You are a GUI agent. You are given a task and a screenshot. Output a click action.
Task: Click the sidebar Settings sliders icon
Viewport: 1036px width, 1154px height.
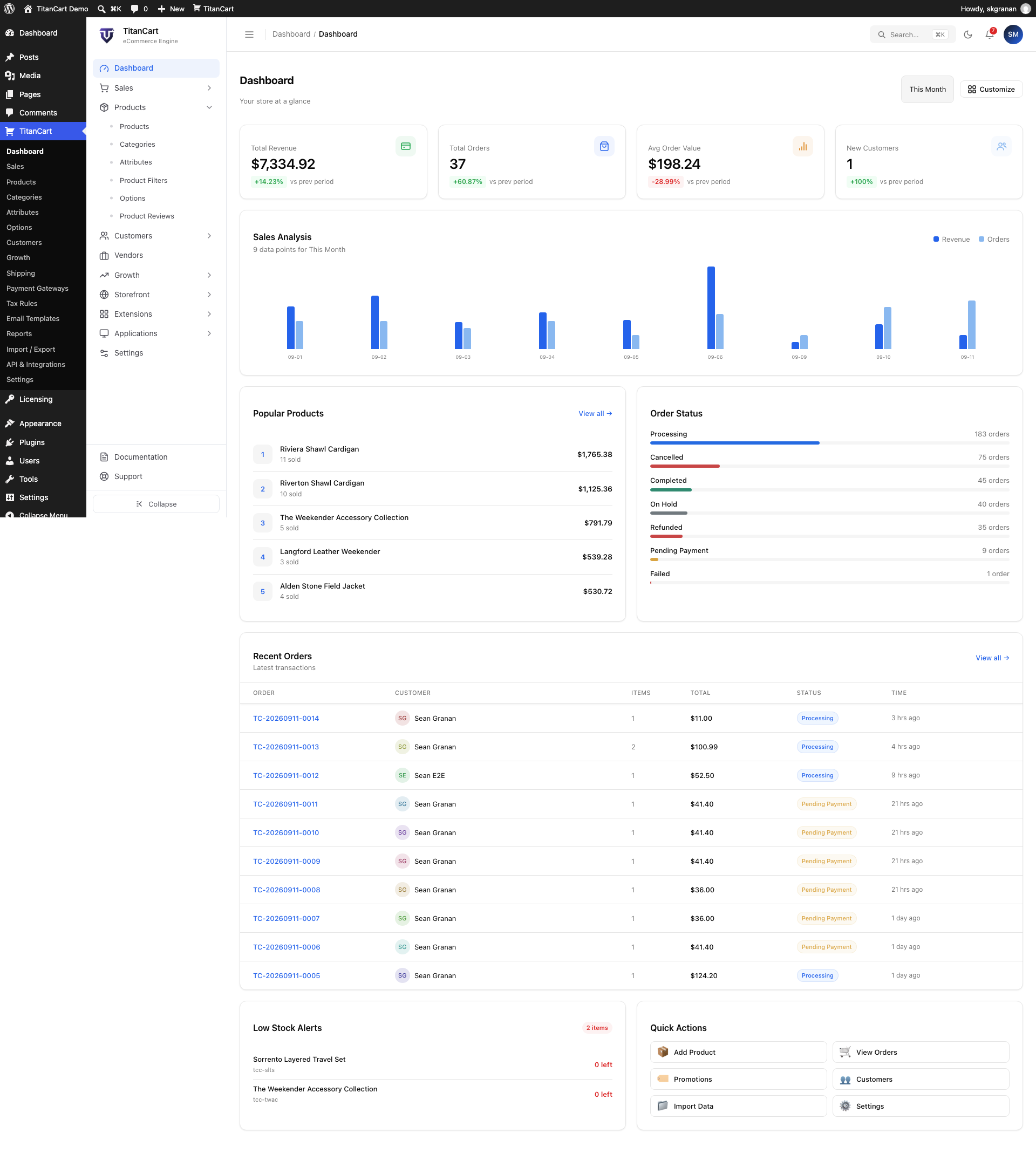[x=104, y=353]
